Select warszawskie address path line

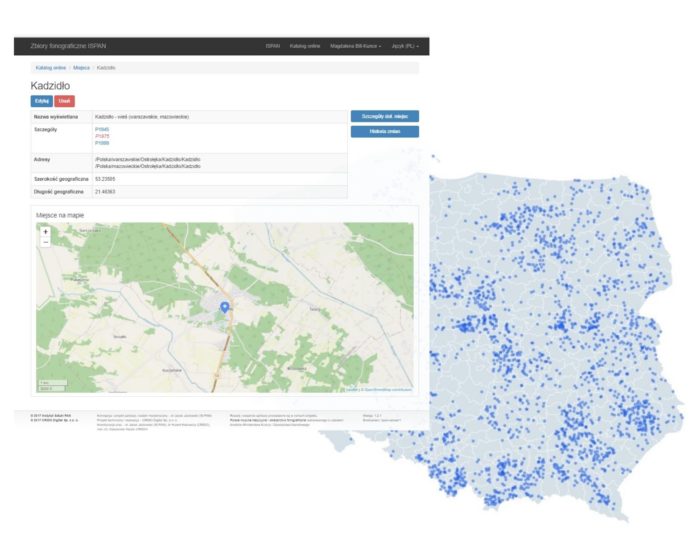[x=148, y=159]
